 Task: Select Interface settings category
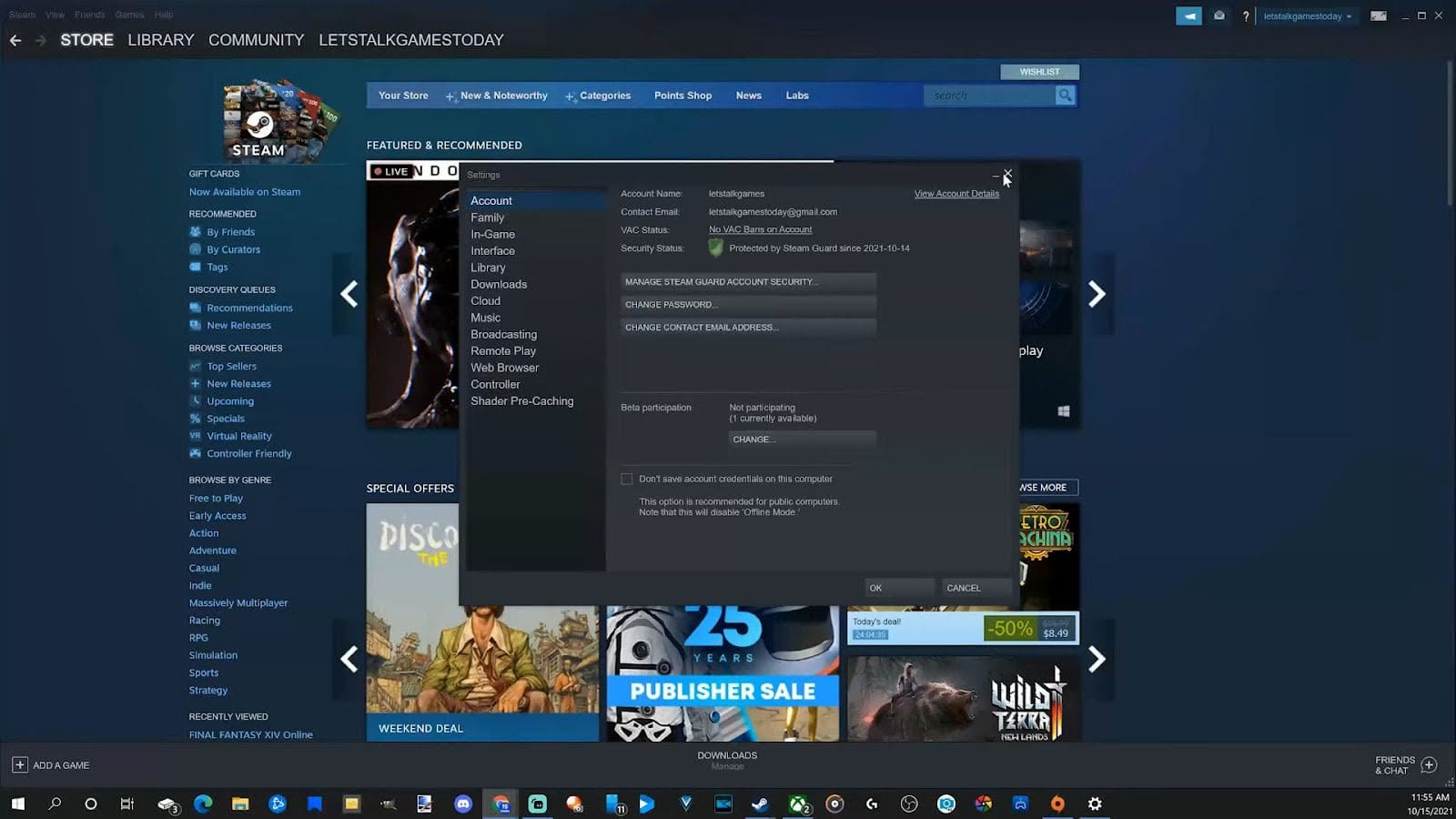pos(535,251)
